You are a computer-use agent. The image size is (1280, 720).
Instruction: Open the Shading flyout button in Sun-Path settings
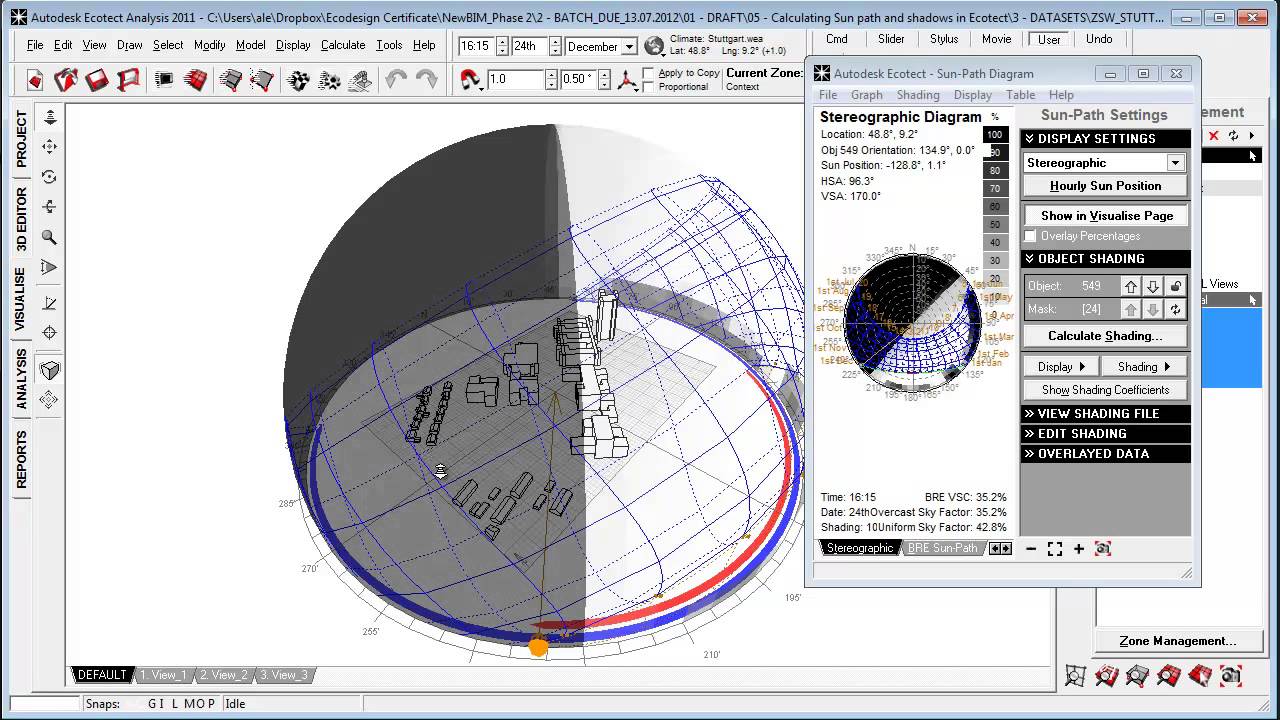click(1145, 367)
